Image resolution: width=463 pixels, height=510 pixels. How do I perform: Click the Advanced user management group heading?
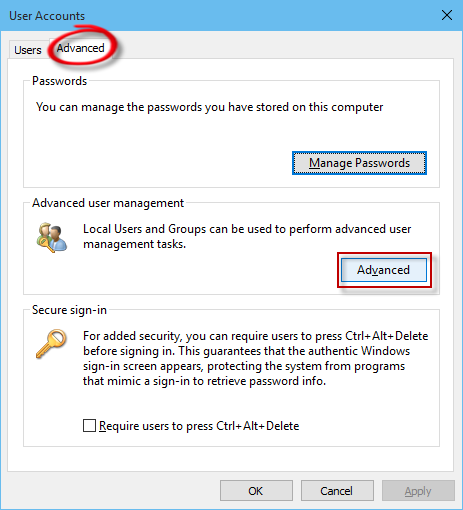pyautogui.click(x=108, y=203)
